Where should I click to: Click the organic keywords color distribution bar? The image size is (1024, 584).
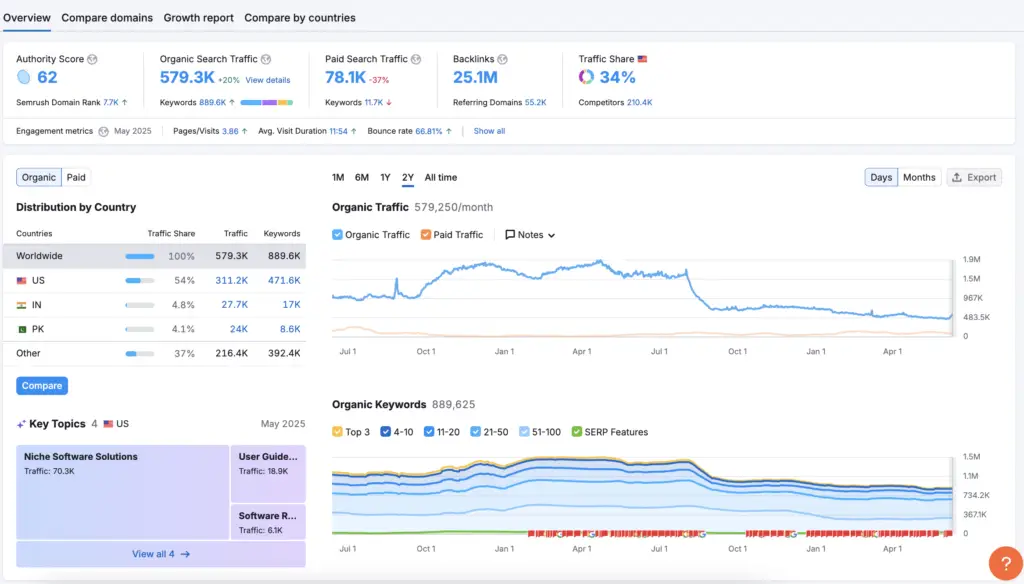tap(266, 103)
